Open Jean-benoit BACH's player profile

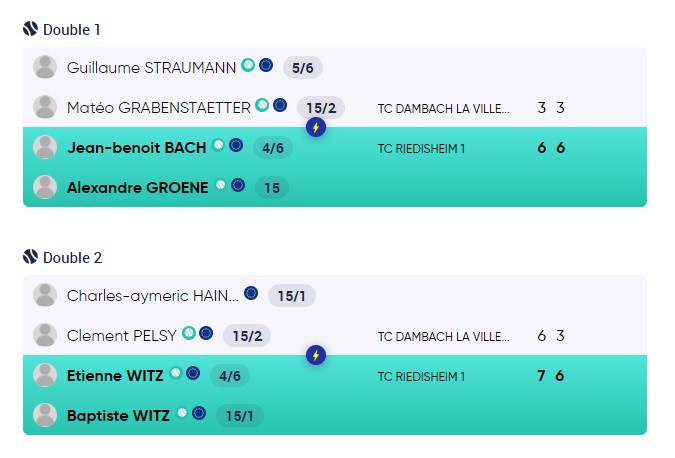pos(136,148)
